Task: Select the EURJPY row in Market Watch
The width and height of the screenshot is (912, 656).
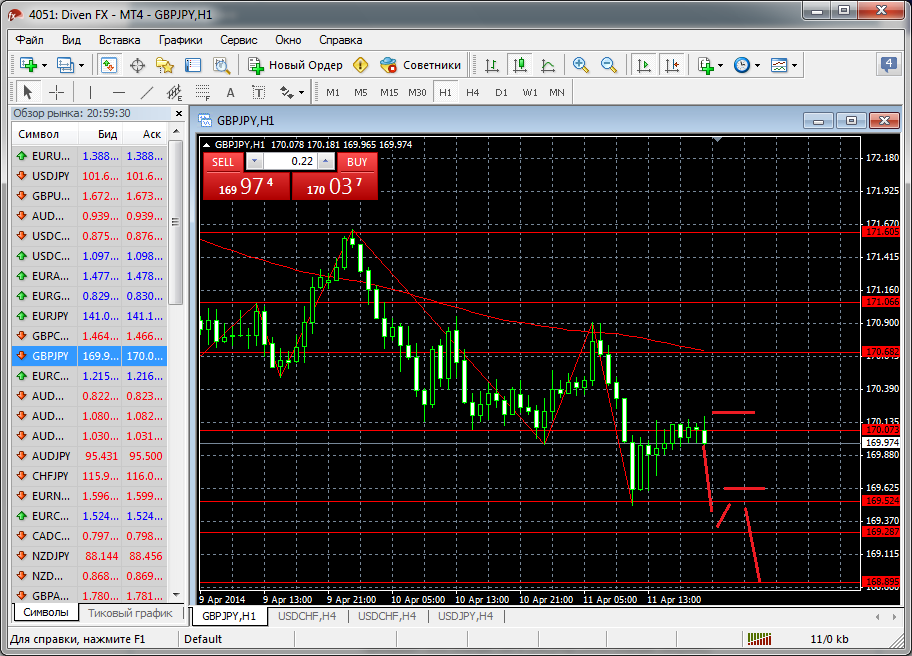Action: (x=90, y=316)
